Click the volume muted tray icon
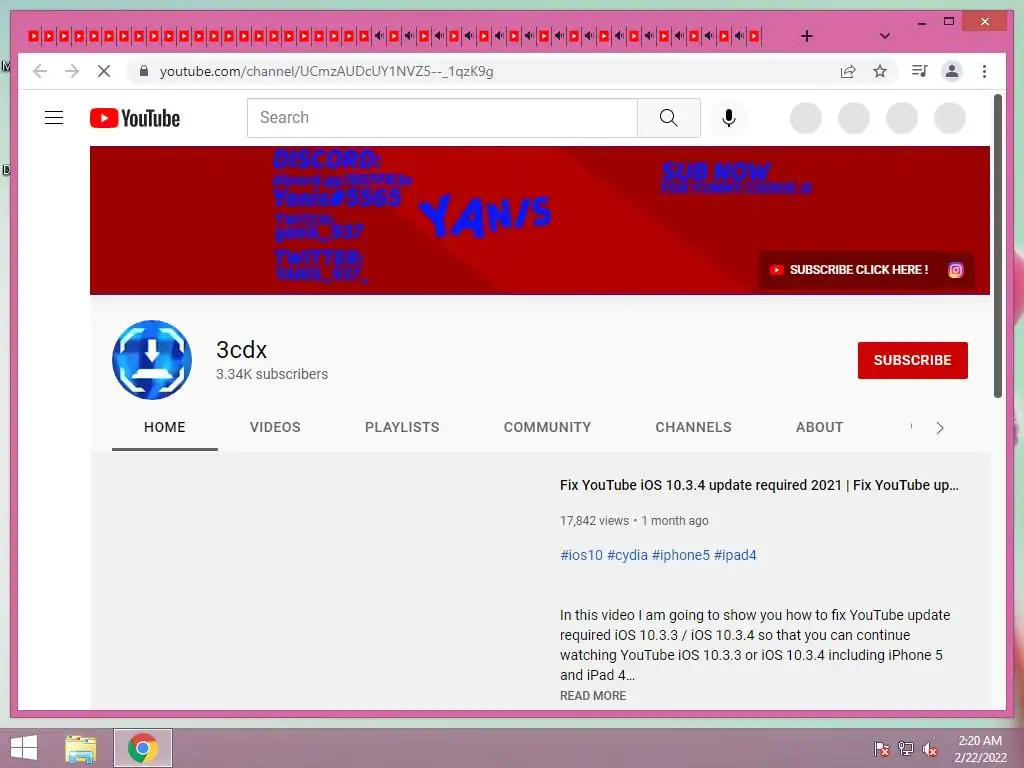 click(930, 749)
